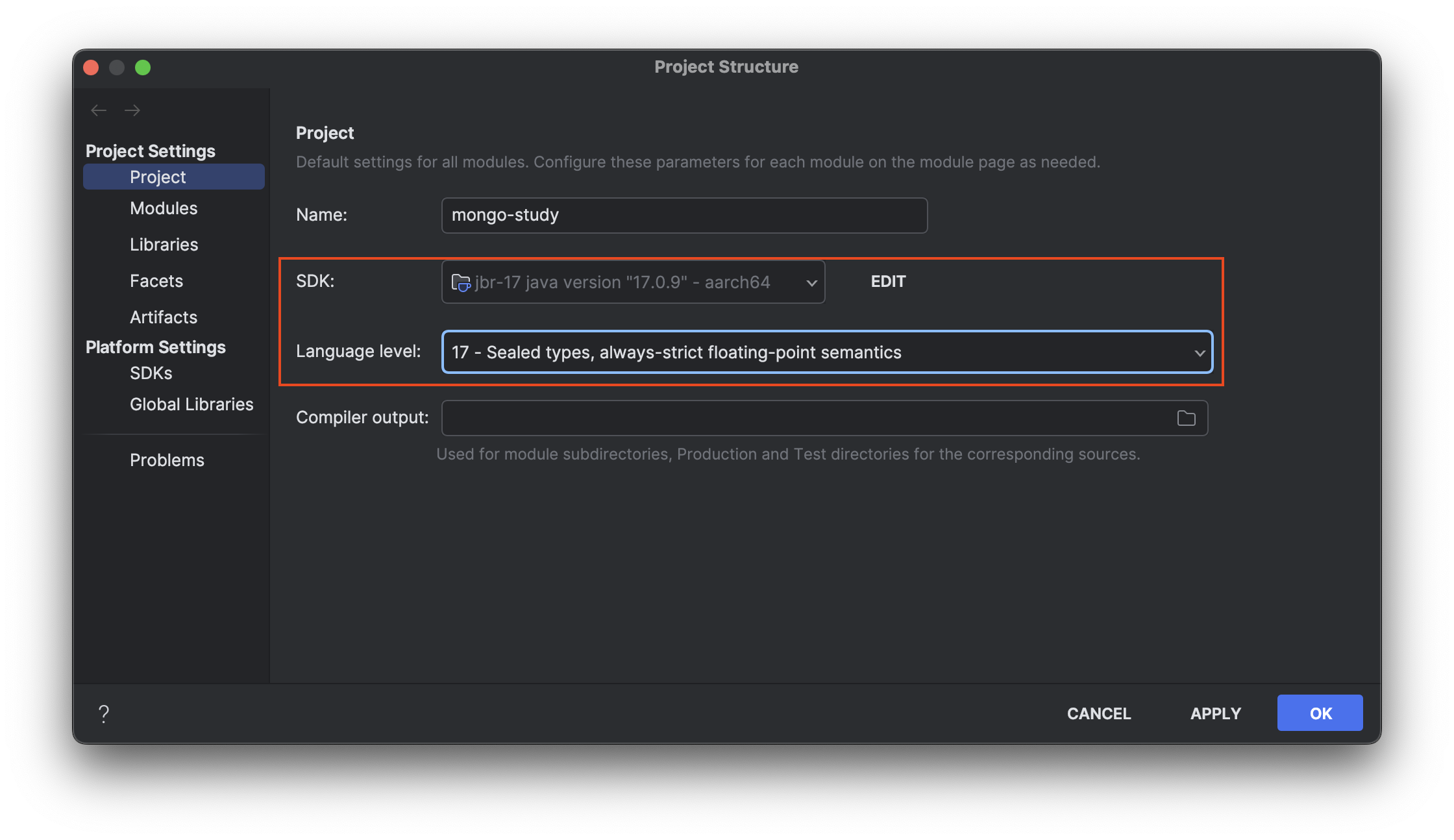
Task: Click the back navigation arrow
Action: (x=99, y=110)
